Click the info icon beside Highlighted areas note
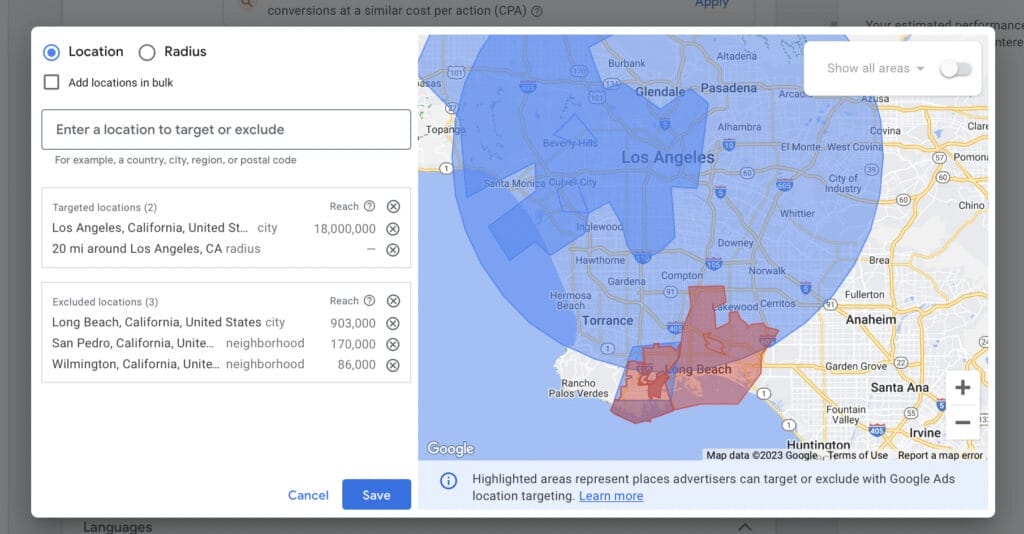Image resolution: width=1024 pixels, height=534 pixels. tap(449, 480)
